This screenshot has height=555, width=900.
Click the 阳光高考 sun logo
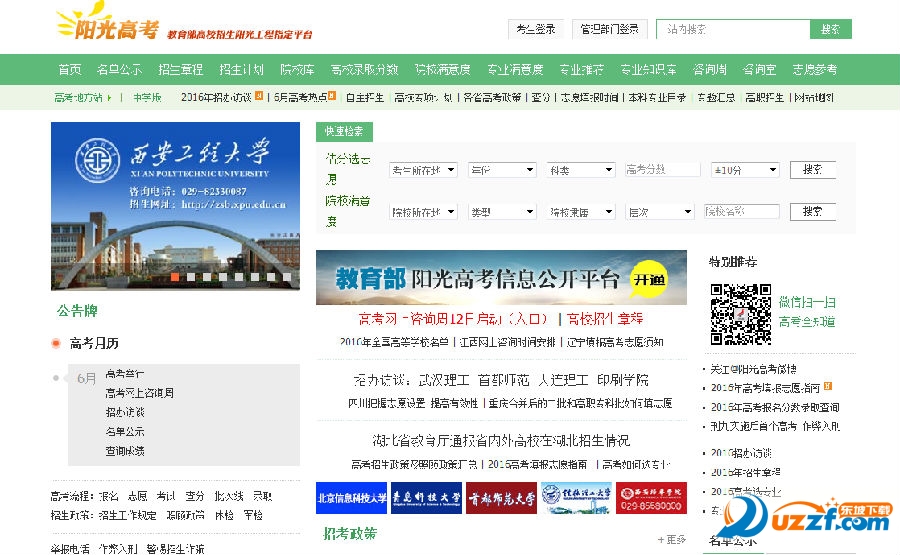coord(107,22)
